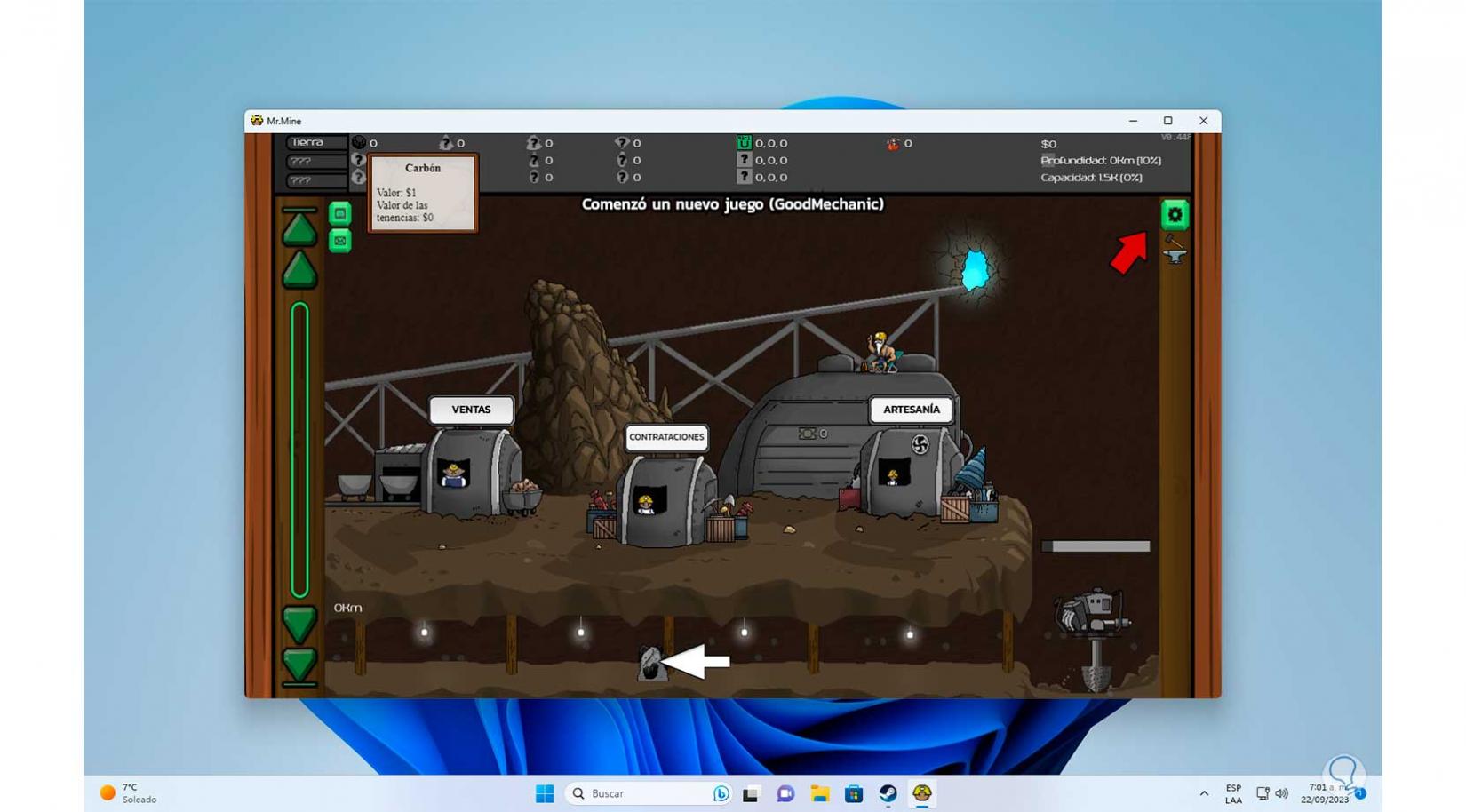Maximize the Mr.Mine window

[1167, 121]
